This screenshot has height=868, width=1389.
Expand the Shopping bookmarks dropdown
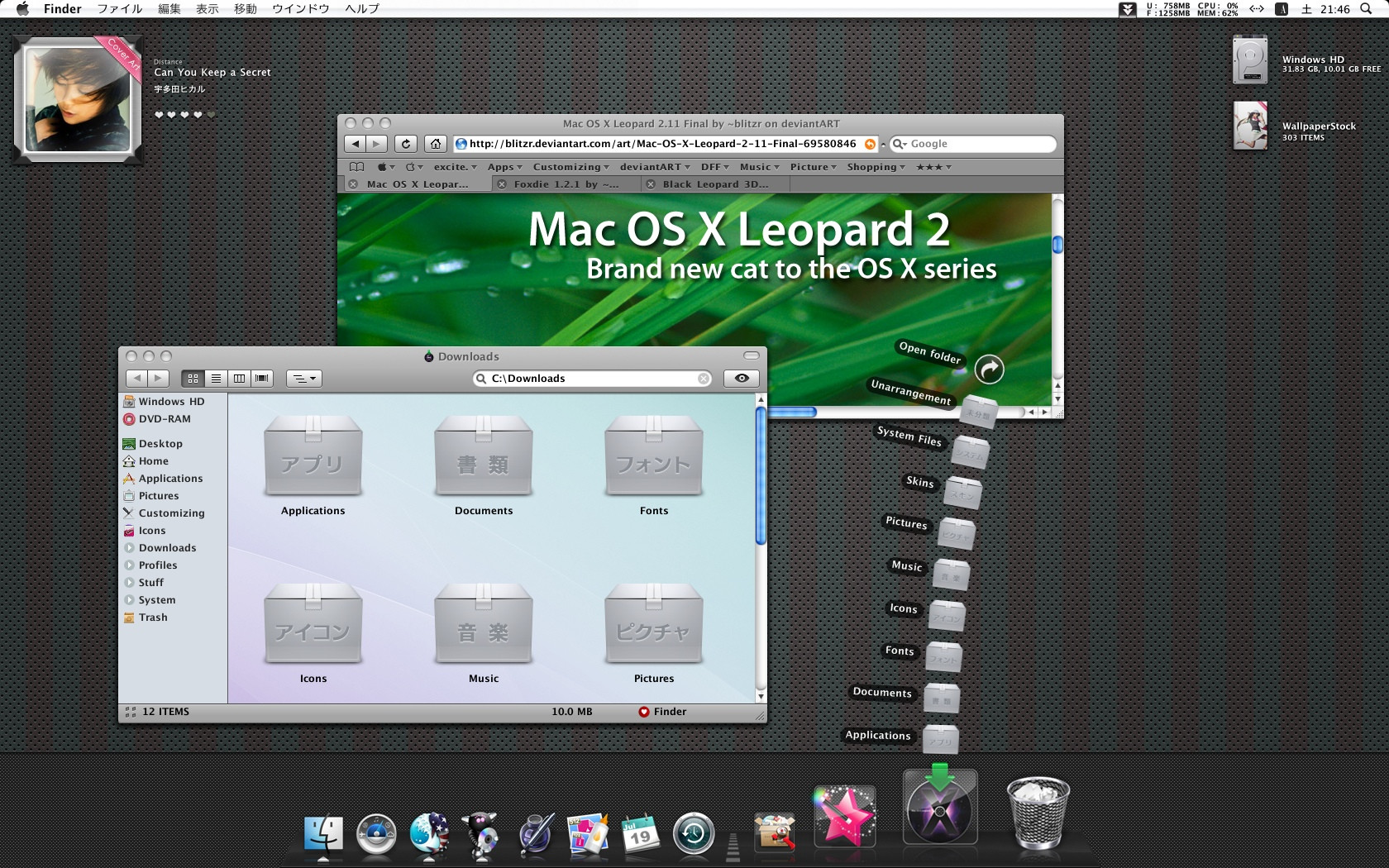click(x=876, y=167)
